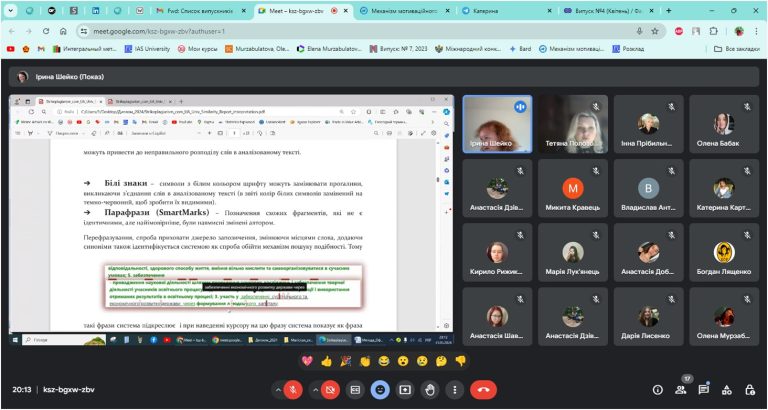Select Олена Бабак participant tile

point(723,124)
